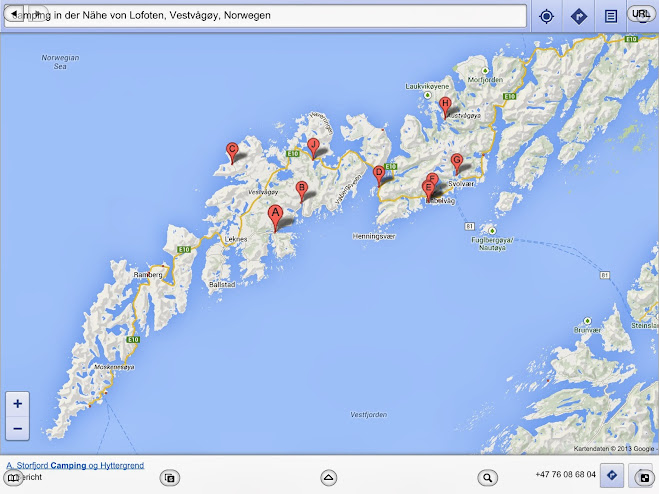Click the back arrow in the search bar

tap(14, 14)
